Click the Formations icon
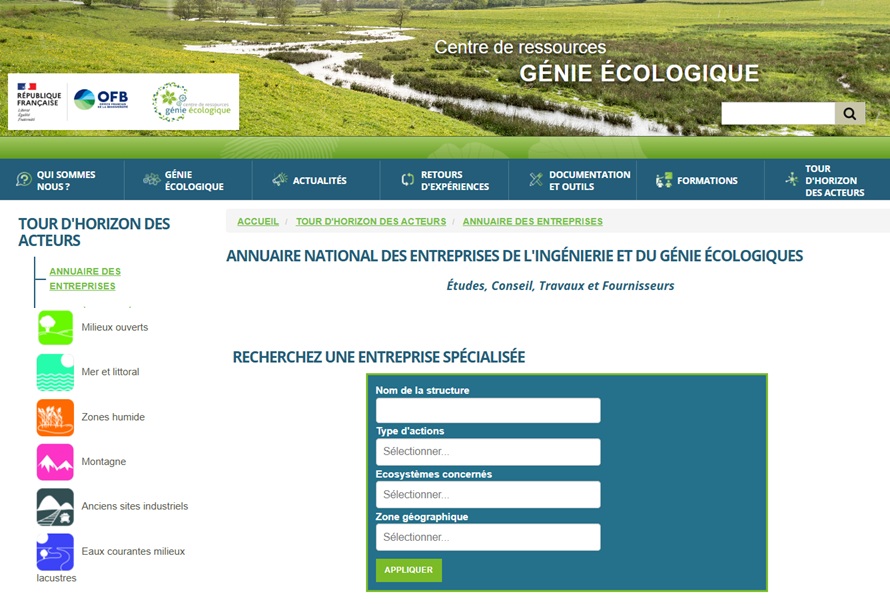890x614 pixels. pyautogui.click(x=664, y=180)
